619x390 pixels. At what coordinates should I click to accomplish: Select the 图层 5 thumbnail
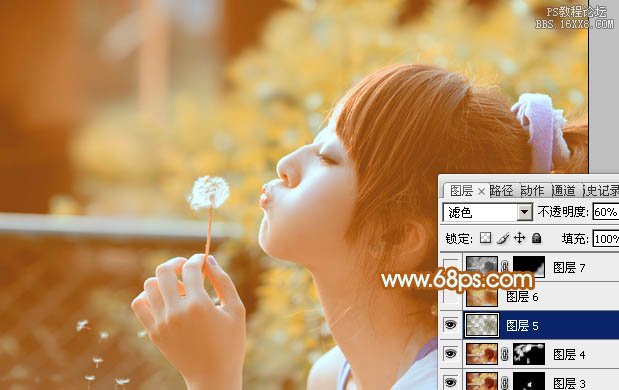point(482,325)
